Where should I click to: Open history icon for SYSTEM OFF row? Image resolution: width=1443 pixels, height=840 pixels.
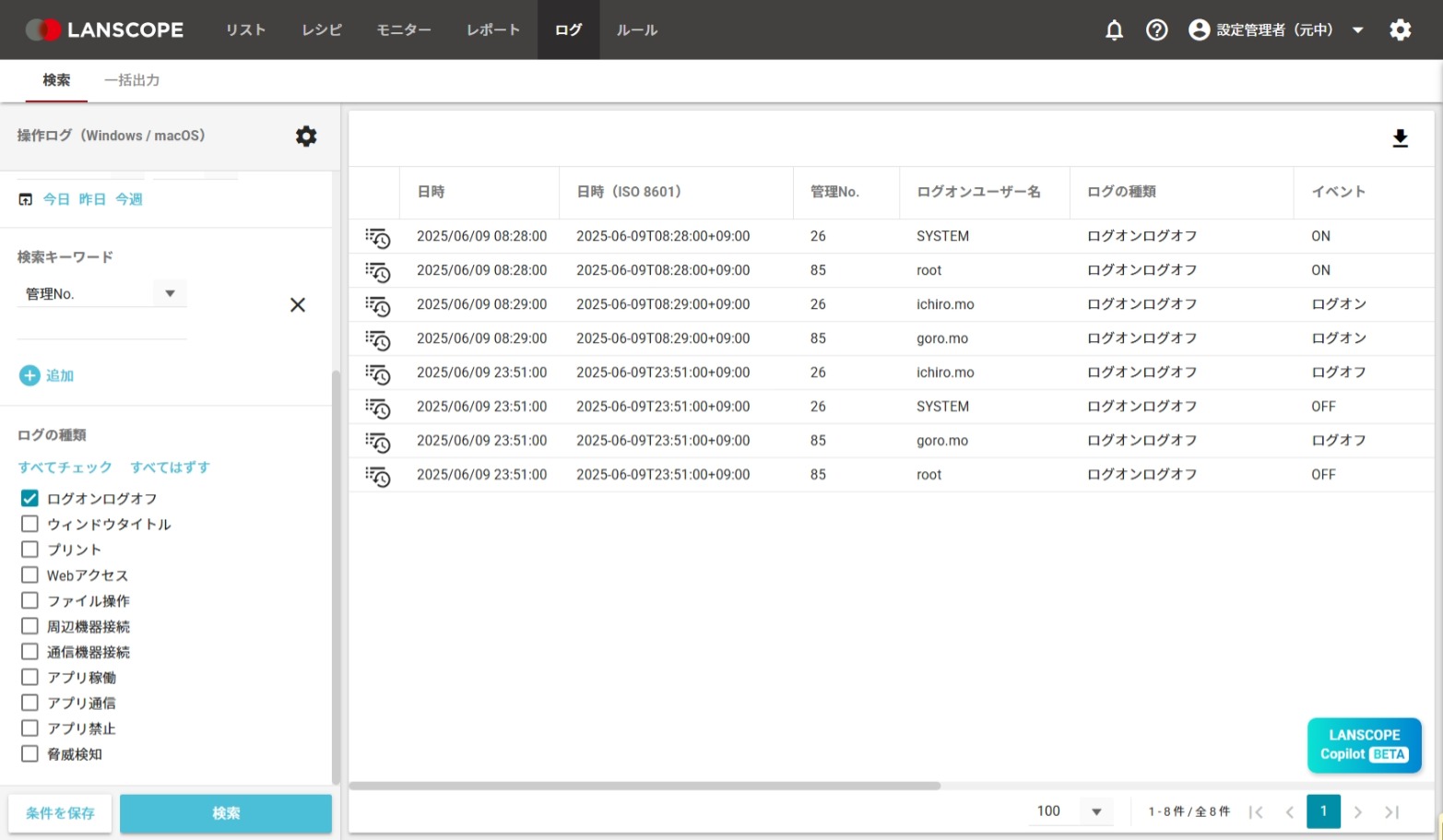[x=378, y=408]
